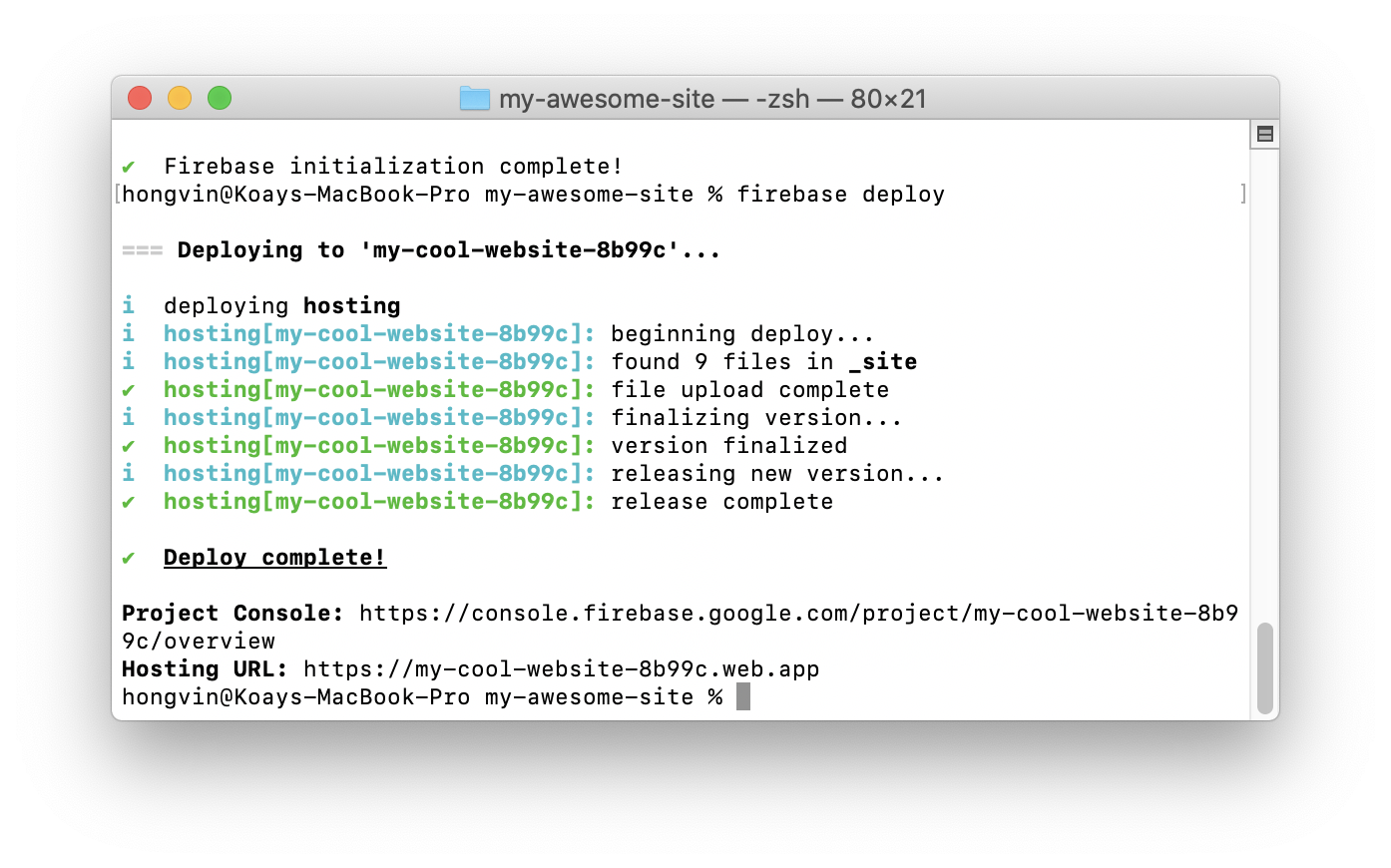Screen dimensions: 1391x868
Task: Click the info marker on the found 9 files row
Action: tap(128, 361)
